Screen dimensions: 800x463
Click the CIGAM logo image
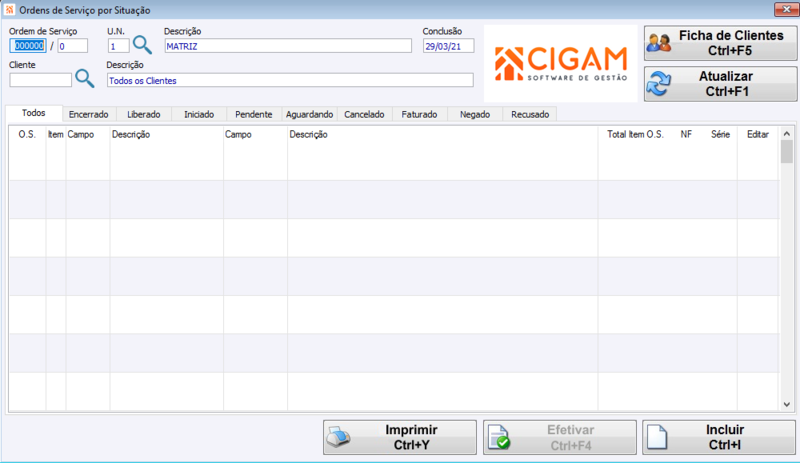(561, 64)
